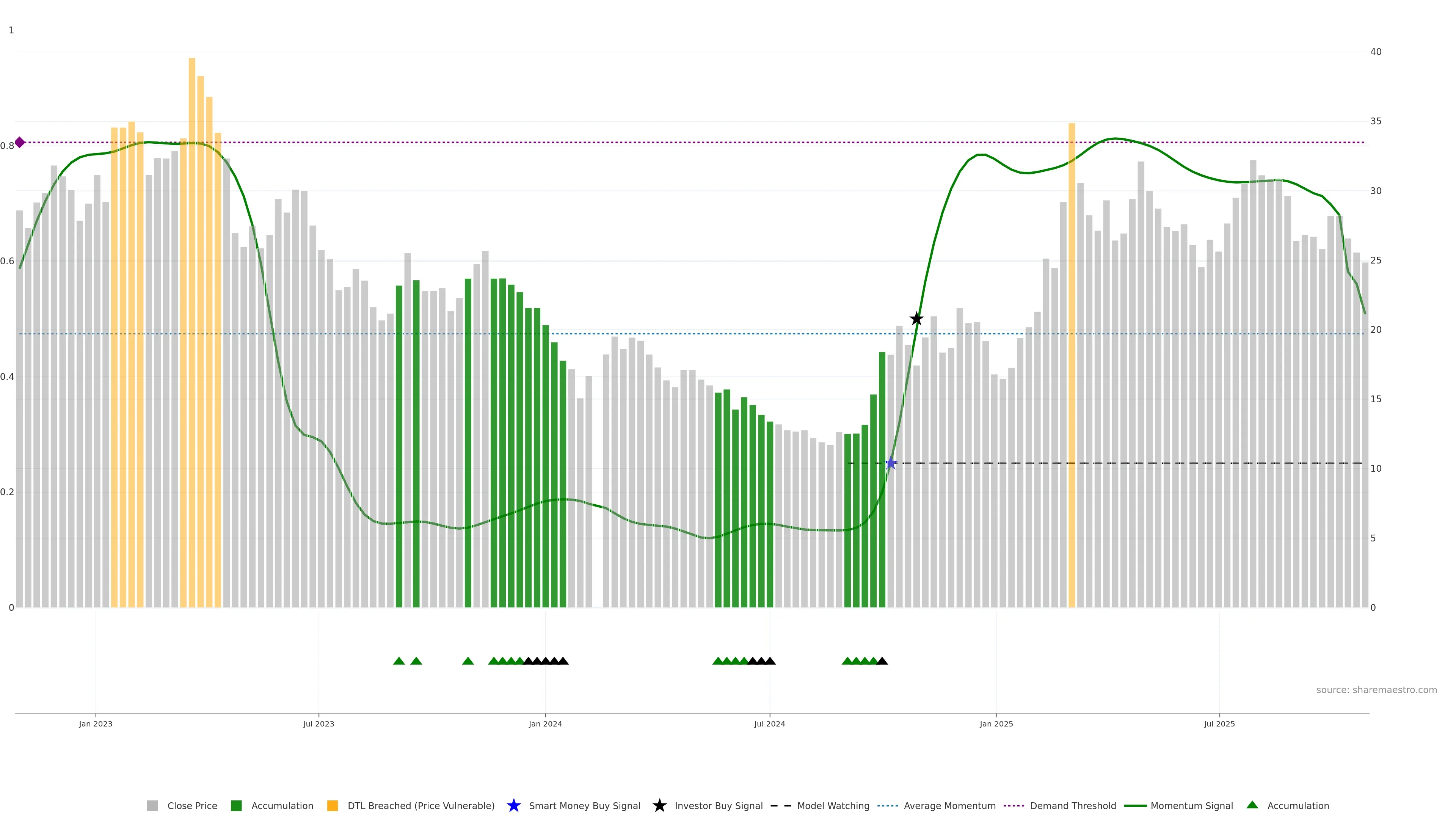
Task: Click the first green accumulation triangle marker
Action: [399, 661]
